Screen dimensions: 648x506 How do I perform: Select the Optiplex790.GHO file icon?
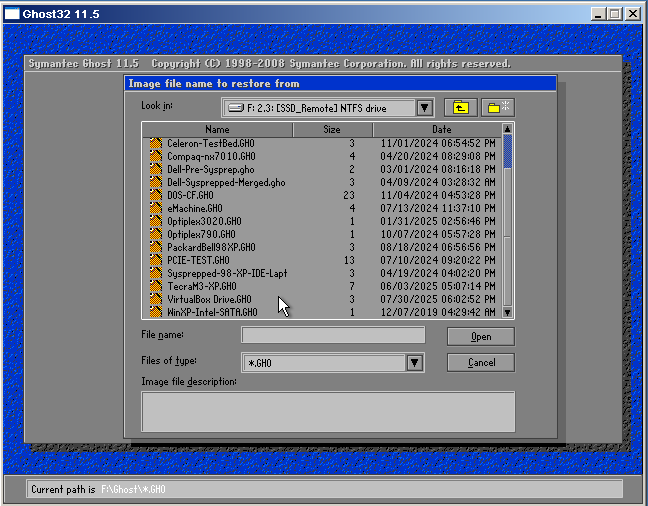[x=155, y=234]
